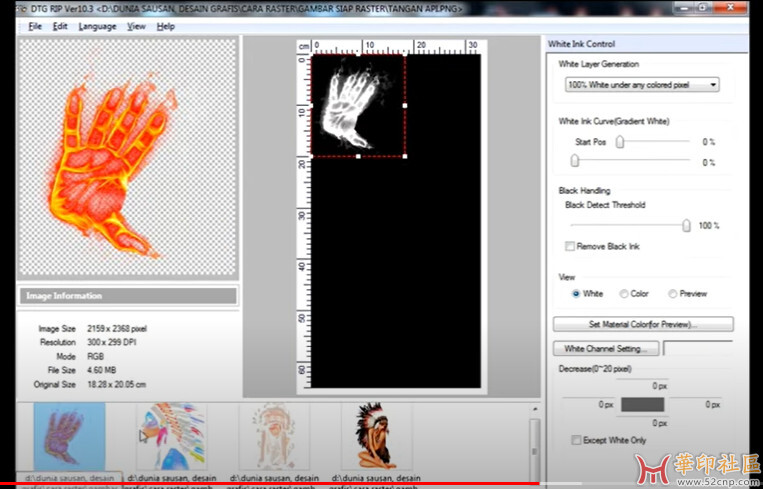Image resolution: width=763 pixels, height=489 pixels.
Task: Click the File Size value 4.60 MB
Action: pos(101,370)
